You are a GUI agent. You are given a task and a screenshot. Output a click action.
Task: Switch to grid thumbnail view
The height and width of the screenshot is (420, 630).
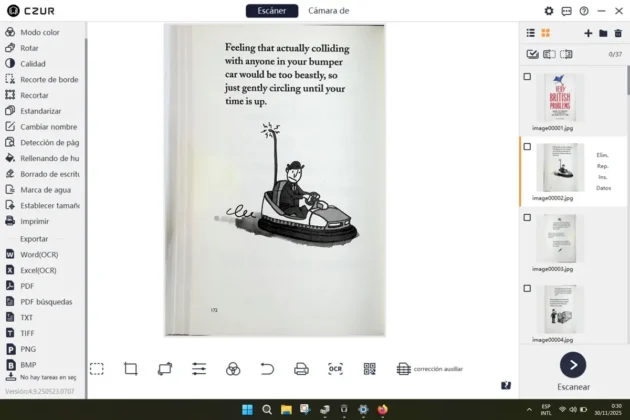[x=545, y=33]
